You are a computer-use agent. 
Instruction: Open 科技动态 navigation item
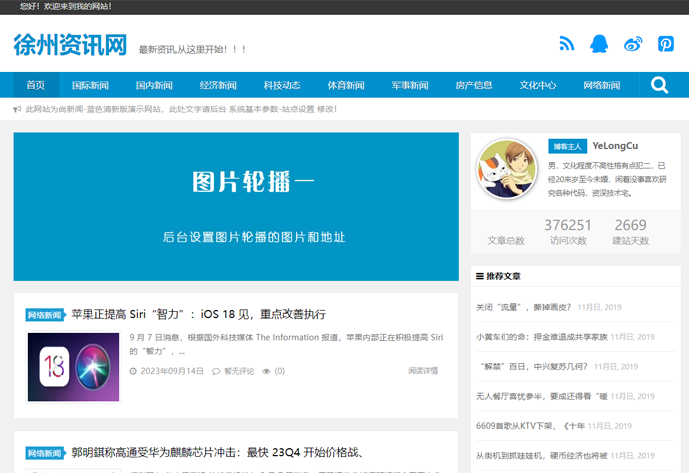[x=282, y=85]
